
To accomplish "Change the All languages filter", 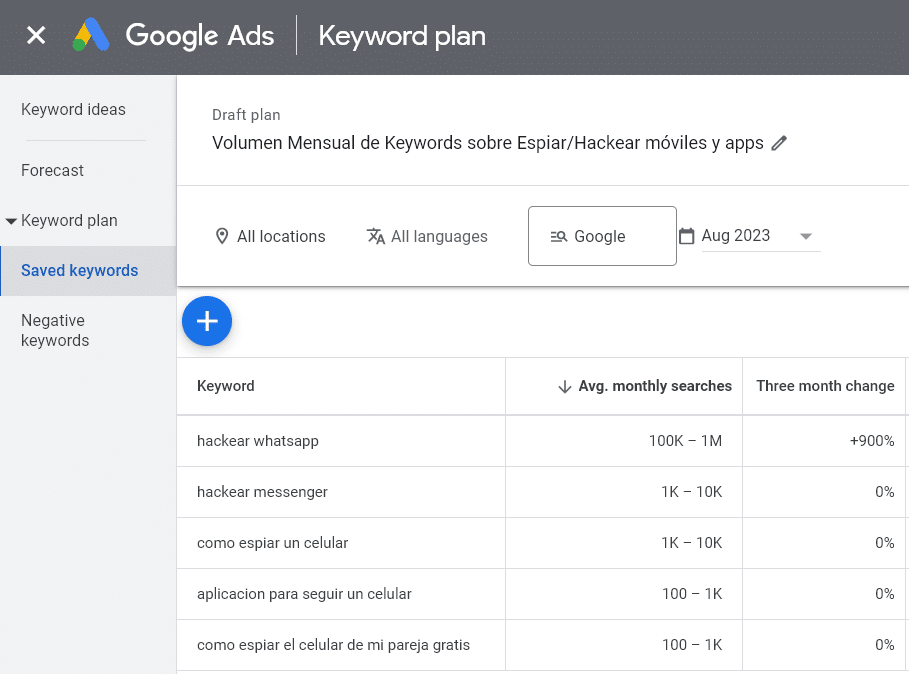I will [x=427, y=236].
